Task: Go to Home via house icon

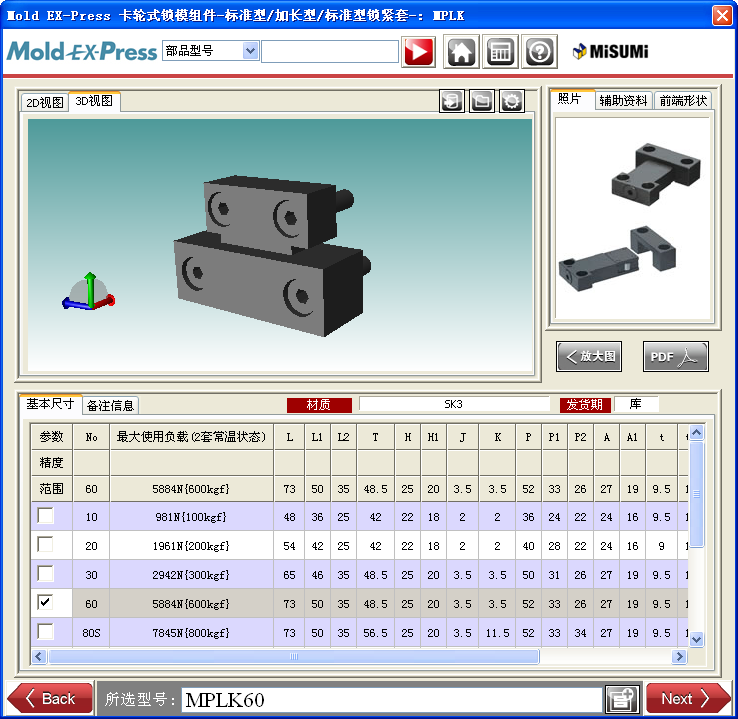Action: tap(461, 52)
